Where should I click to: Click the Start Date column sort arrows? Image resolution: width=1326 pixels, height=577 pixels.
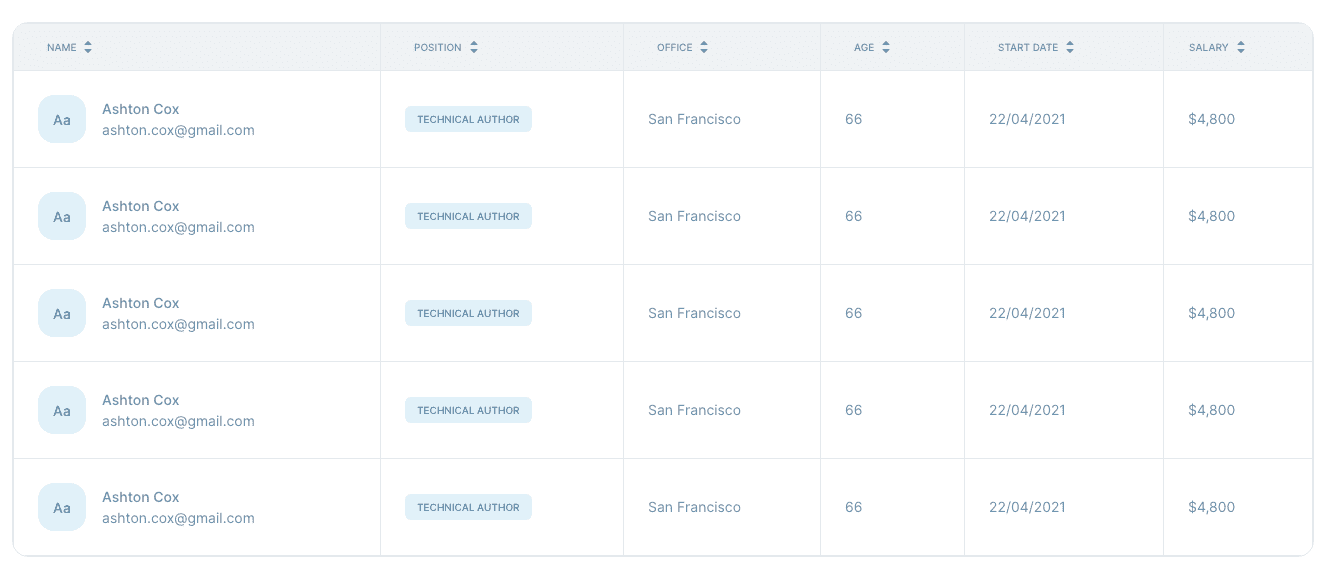point(1069,46)
